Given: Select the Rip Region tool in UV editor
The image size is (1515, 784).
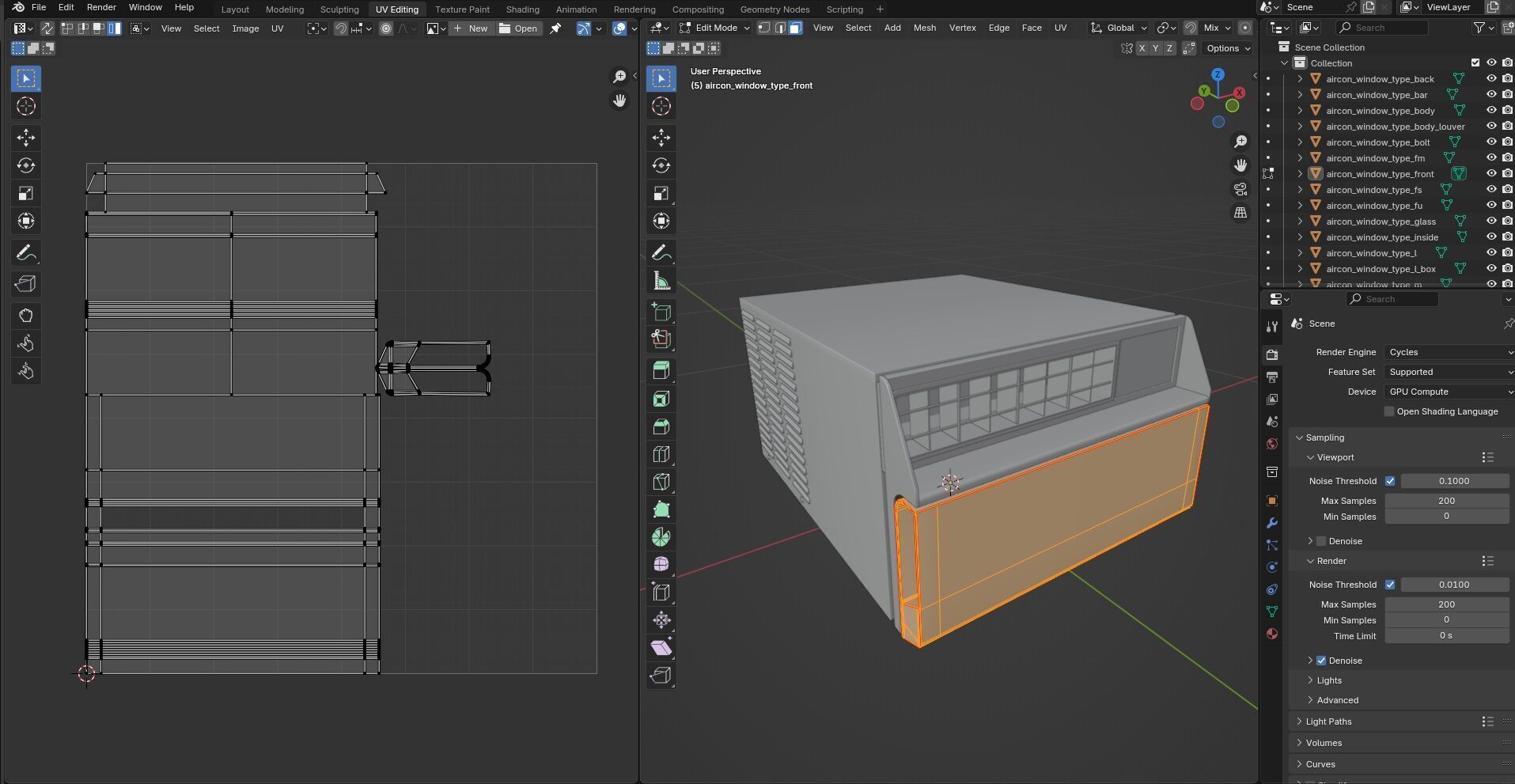Looking at the screenshot, I should [26, 283].
